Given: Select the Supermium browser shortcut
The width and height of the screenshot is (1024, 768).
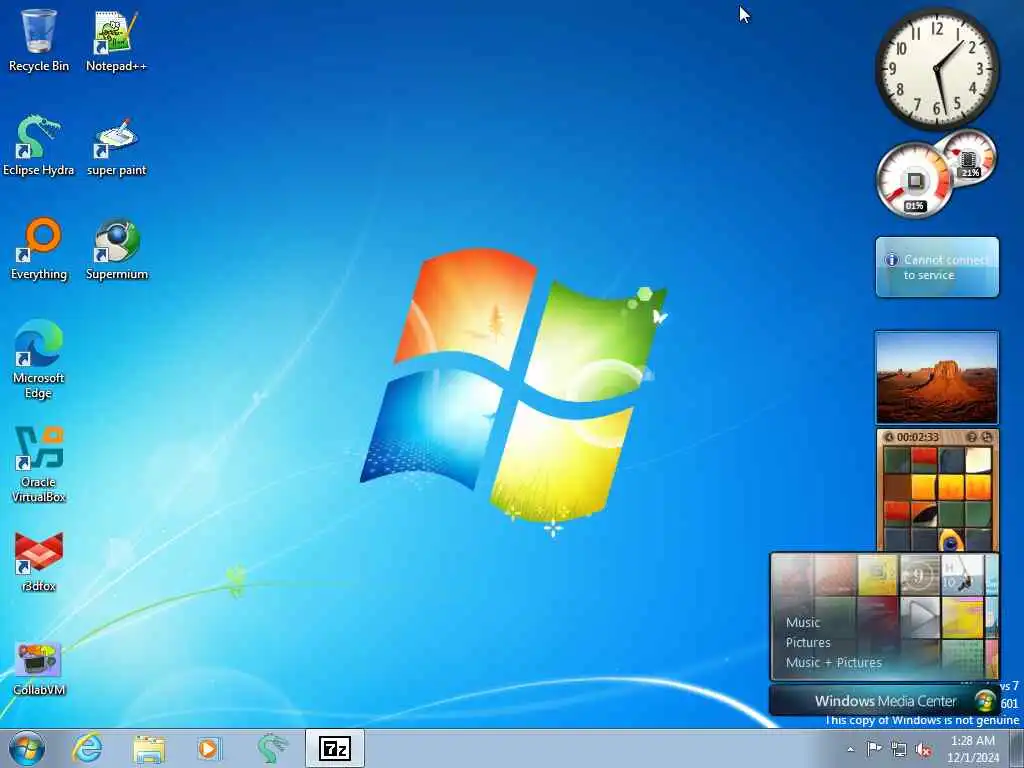Looking at the screenshot, I should point(116,248).
